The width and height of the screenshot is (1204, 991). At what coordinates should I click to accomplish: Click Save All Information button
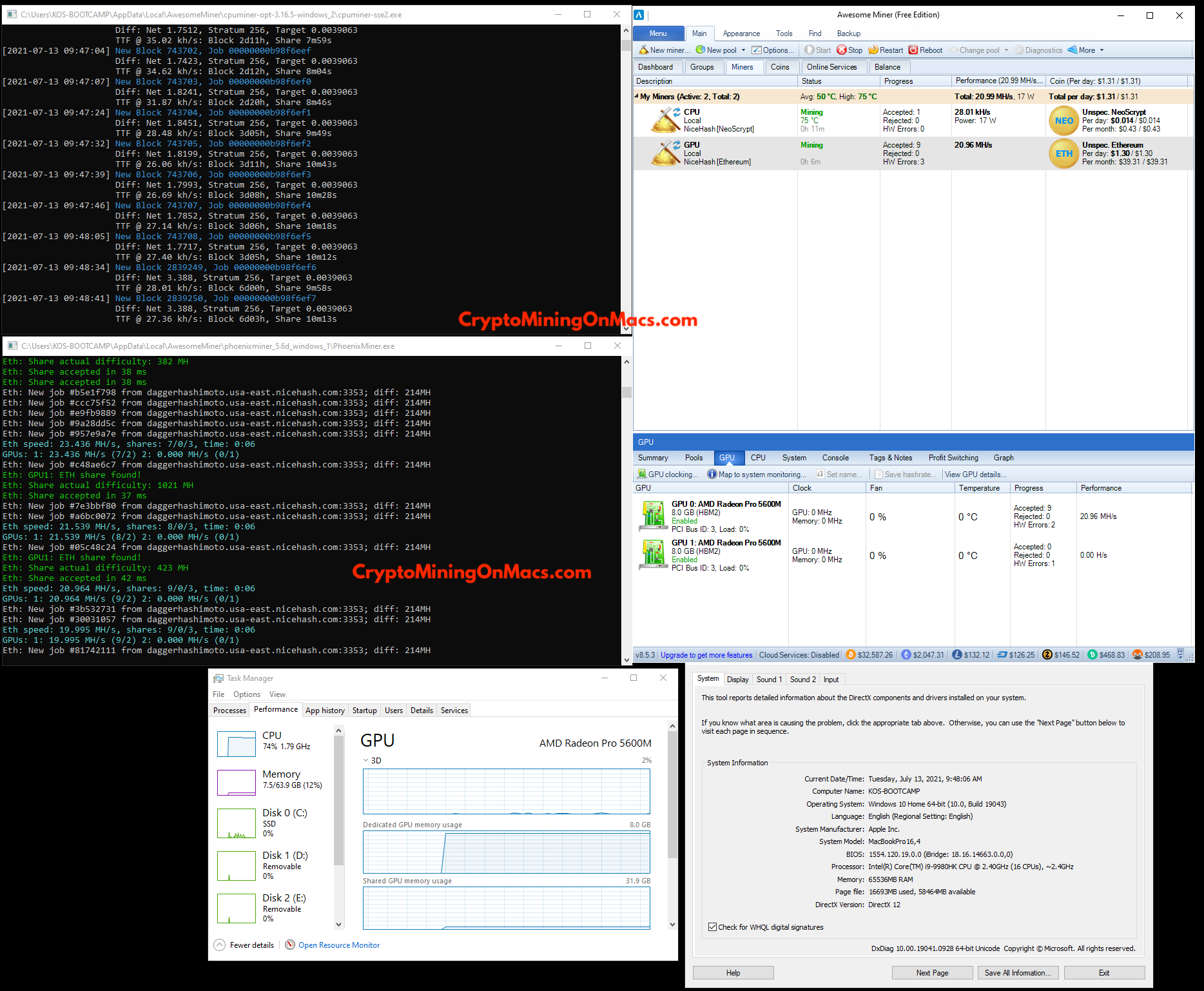pos(1018,973)
